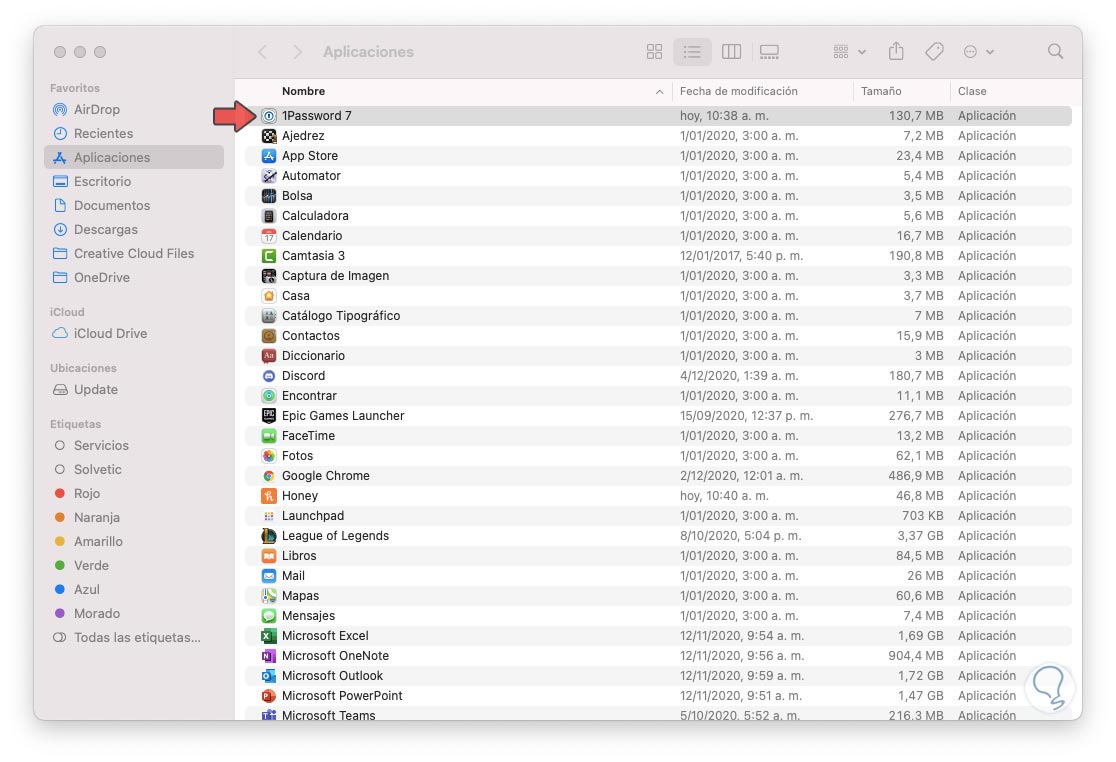Switch Finder to icon view

(x=654, y=51)
